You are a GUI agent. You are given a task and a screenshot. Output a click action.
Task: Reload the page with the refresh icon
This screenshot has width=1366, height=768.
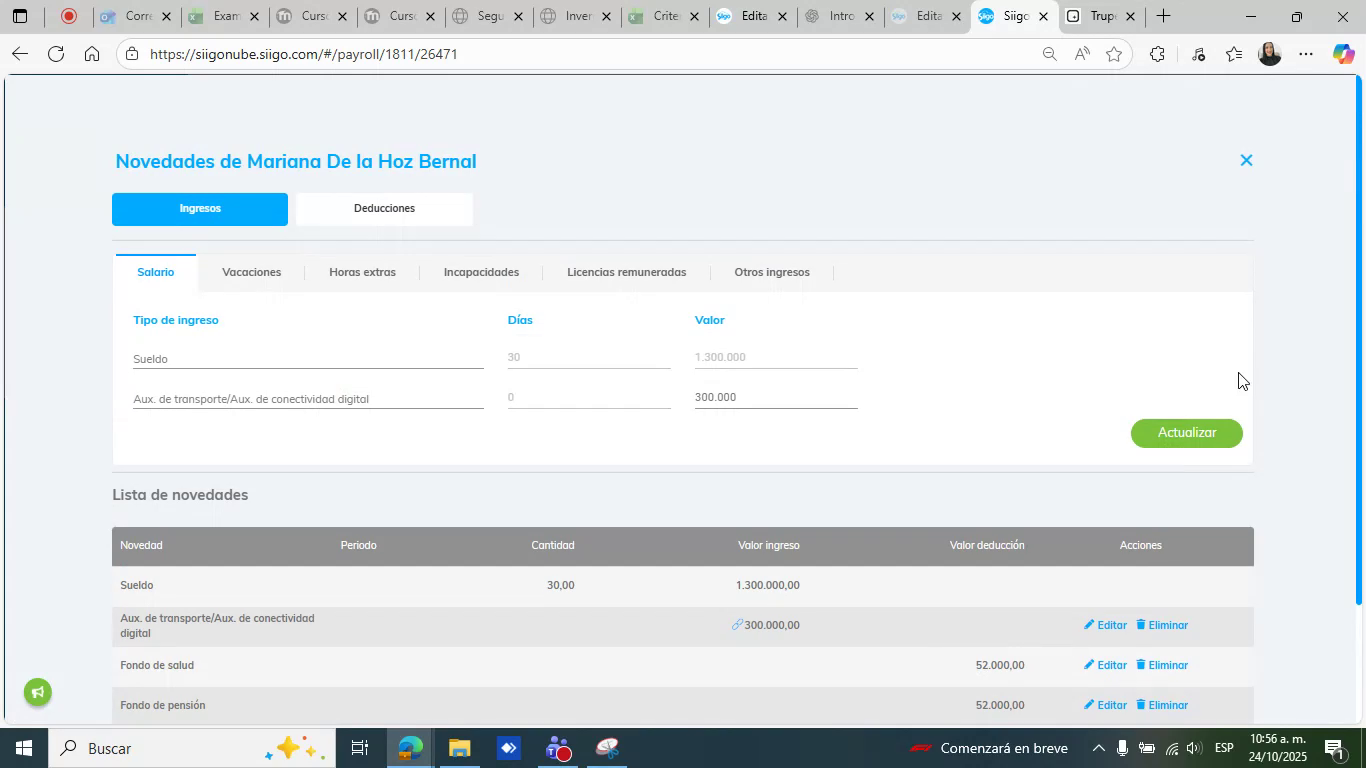pyautogui.click(x=56, y=54)
